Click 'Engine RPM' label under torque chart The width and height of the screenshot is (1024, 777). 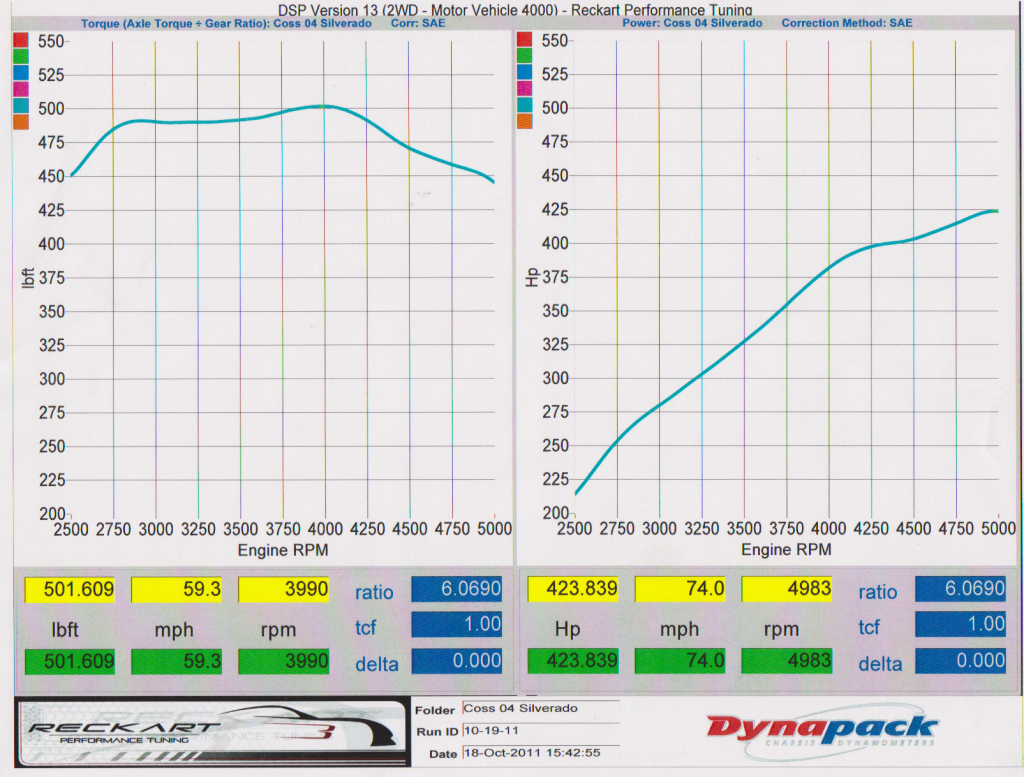click(x=283, y=550)
